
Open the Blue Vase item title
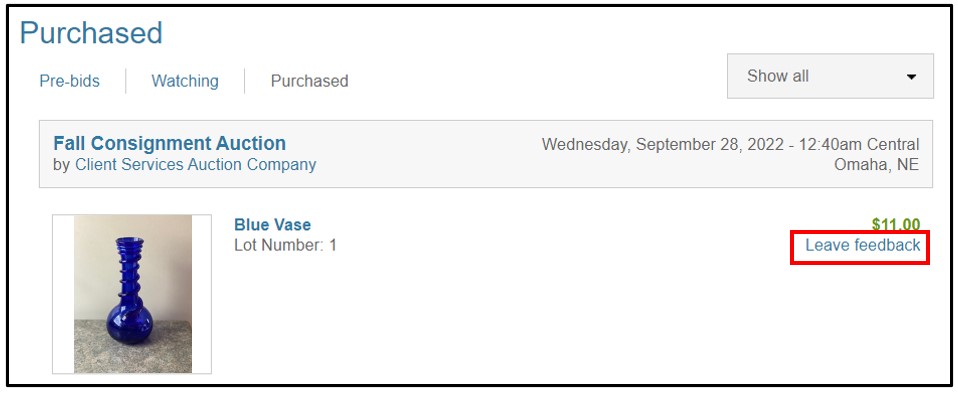(272, 225)
